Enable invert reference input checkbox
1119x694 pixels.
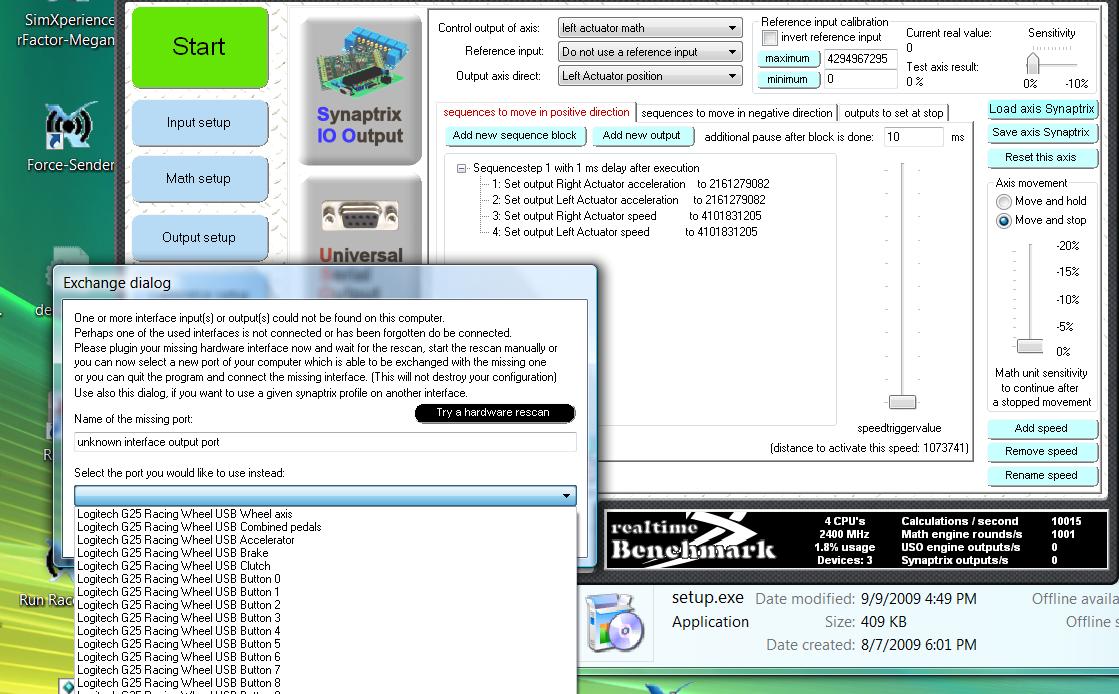(770, 38)
